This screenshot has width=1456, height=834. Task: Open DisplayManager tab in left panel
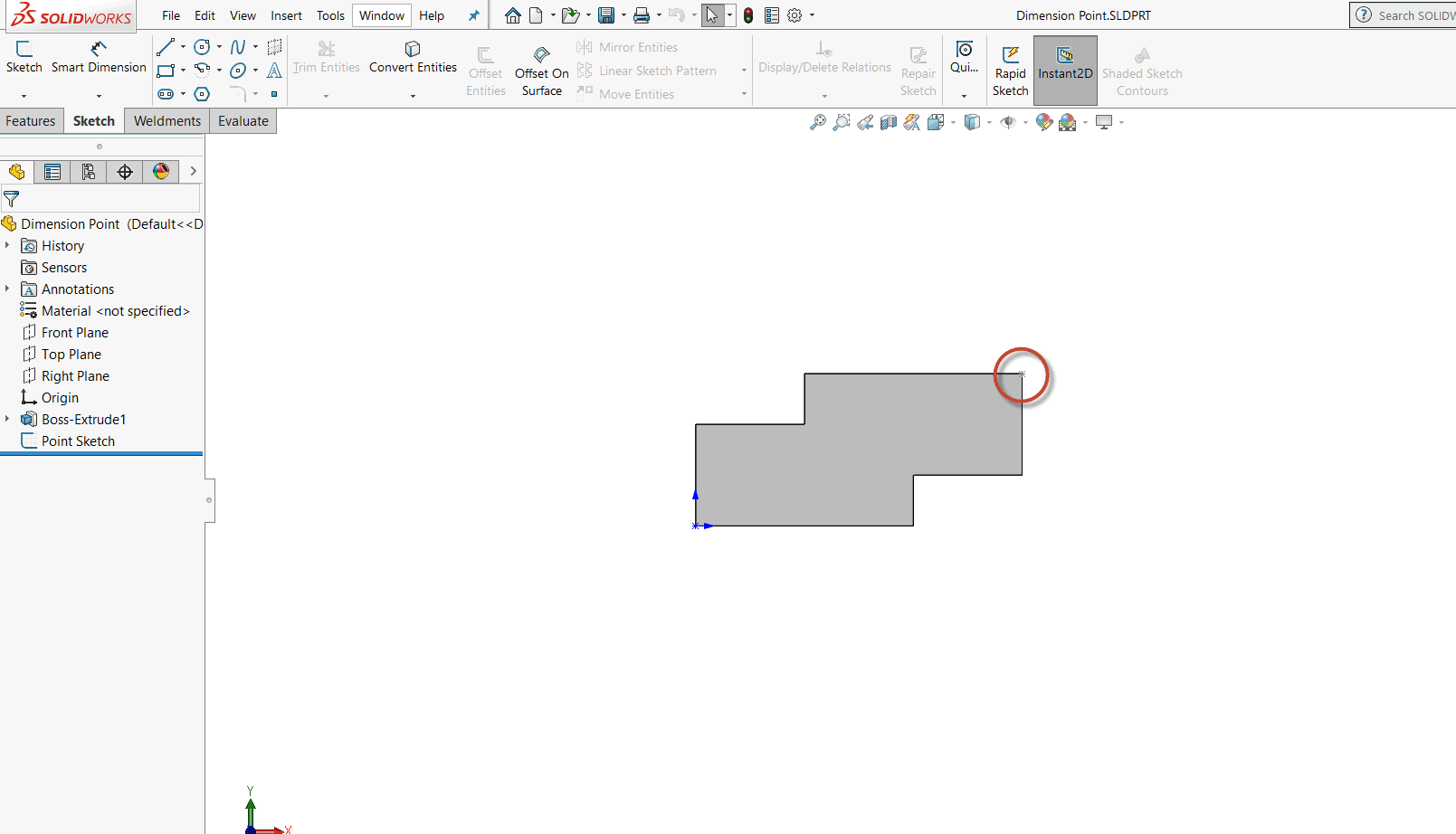click(161, 172)
